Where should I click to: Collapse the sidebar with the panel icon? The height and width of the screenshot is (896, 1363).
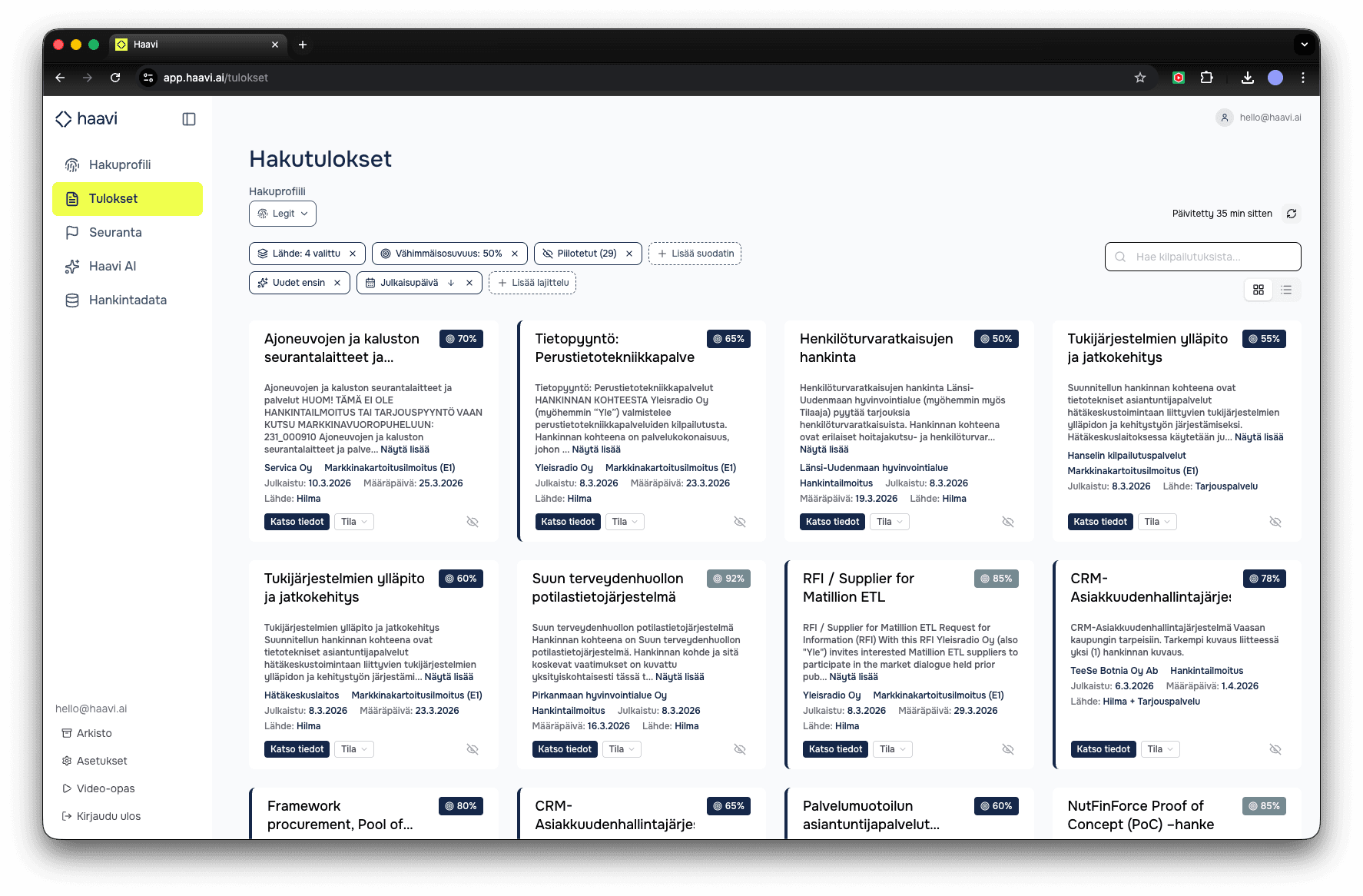[189, 119]
